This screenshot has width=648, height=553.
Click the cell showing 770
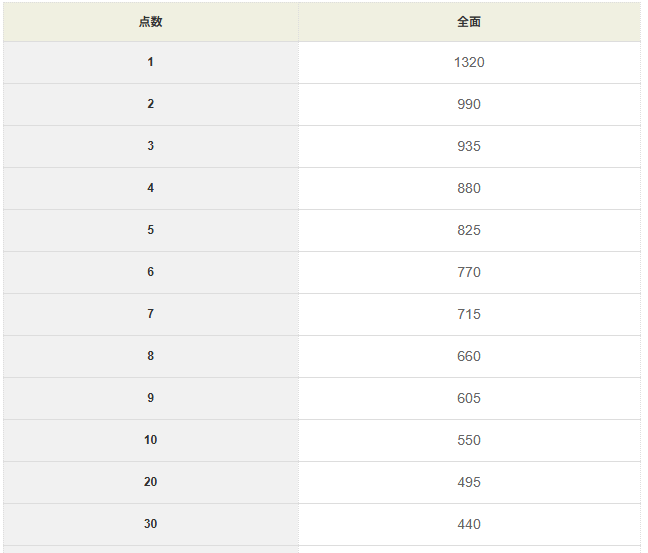coord(468,273)
